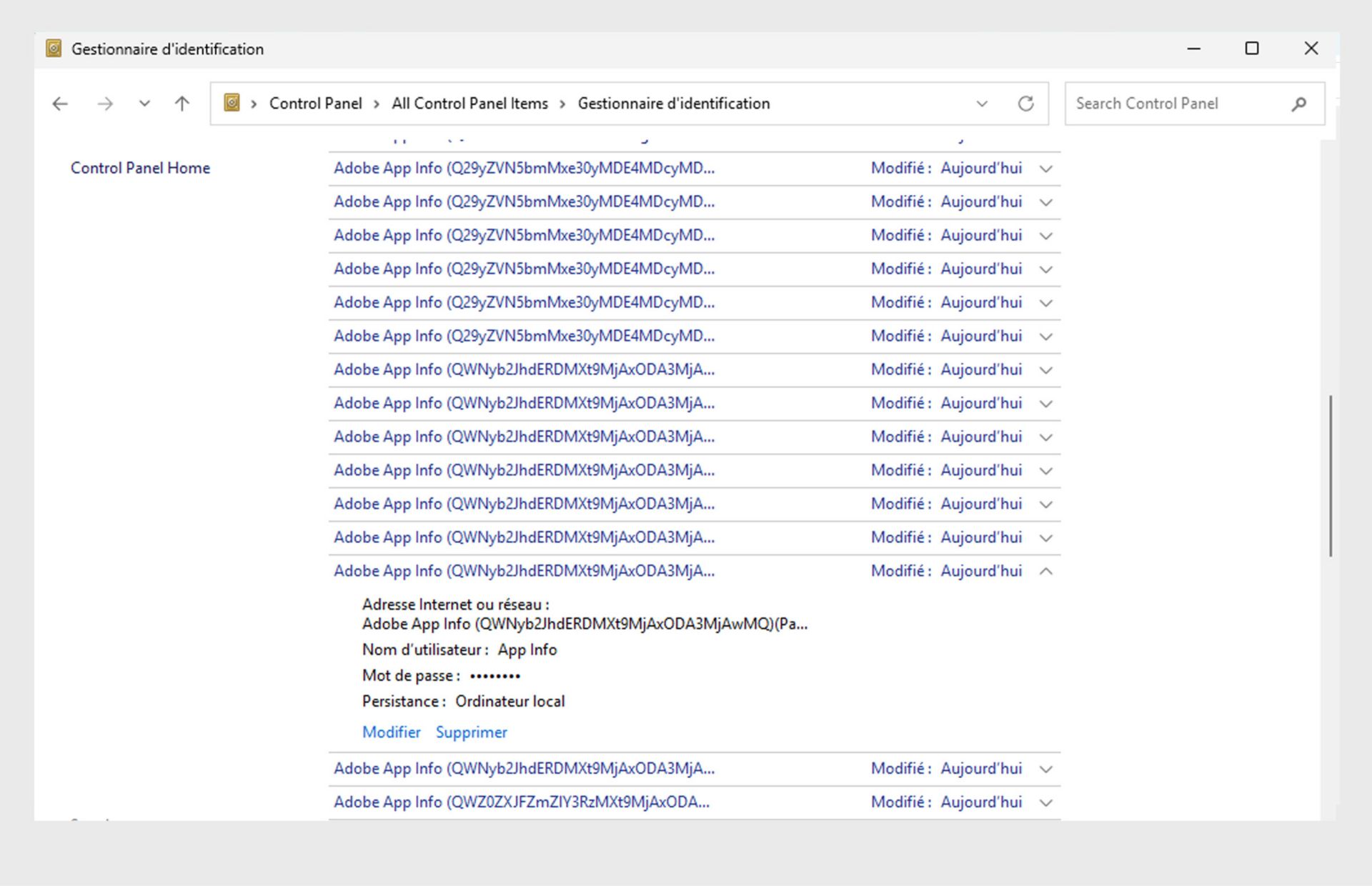Click the full address Adobe App Info (QWNyb2JhdERDMXt9MjAxODA3MjAwMQ)(Pa...

point(585,624)
